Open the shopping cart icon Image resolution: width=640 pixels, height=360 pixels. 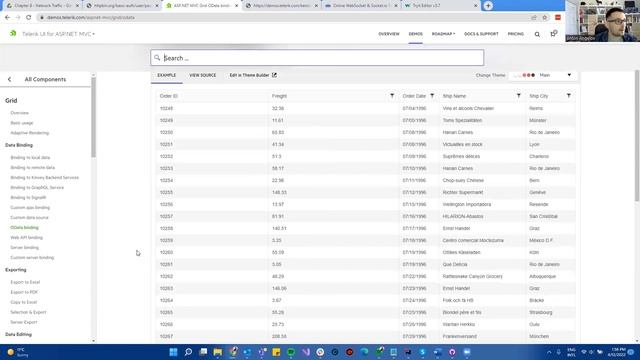click(x=553, y=33)
